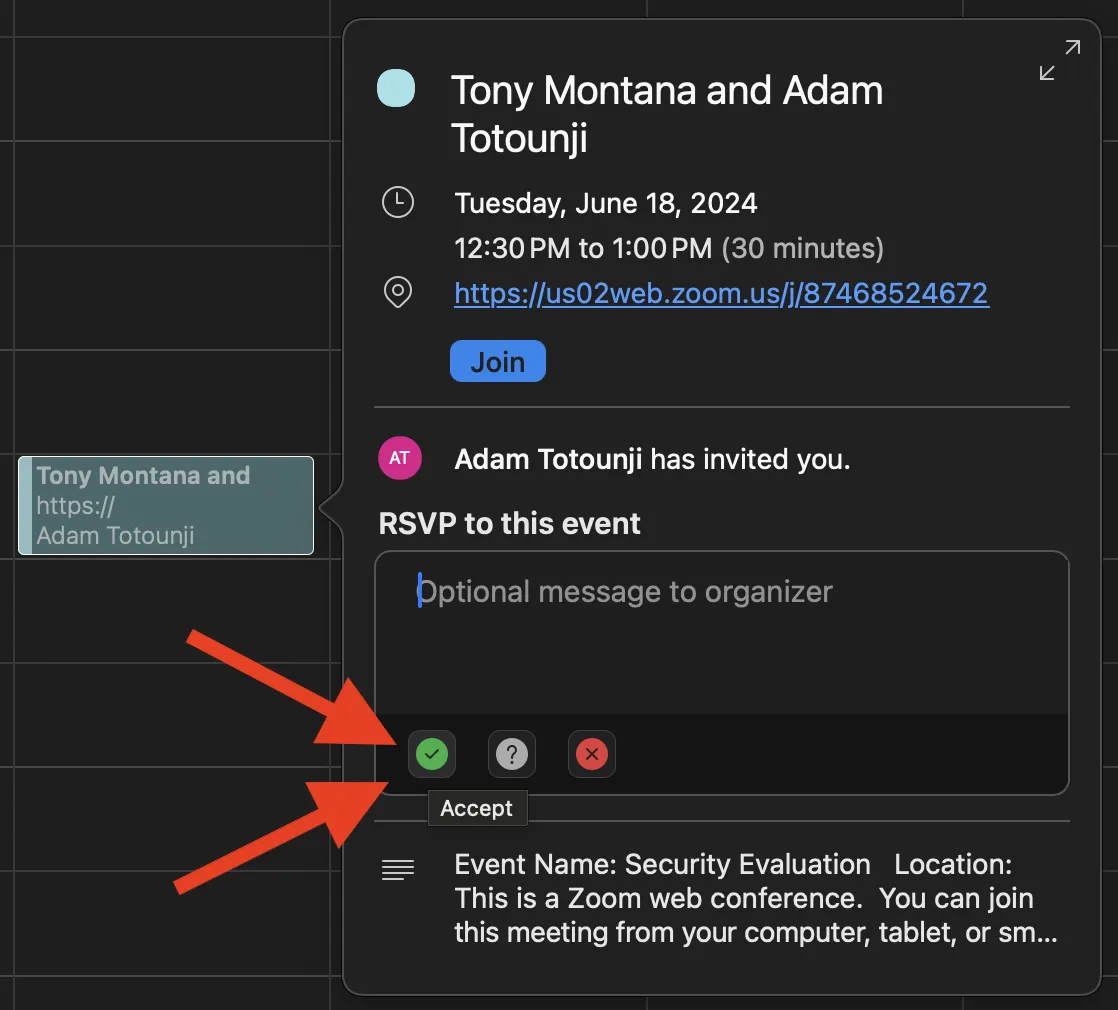The image size is (1118, 1010).
Task: Expand the event popover to full view
Action: (x=1059, y=60)
